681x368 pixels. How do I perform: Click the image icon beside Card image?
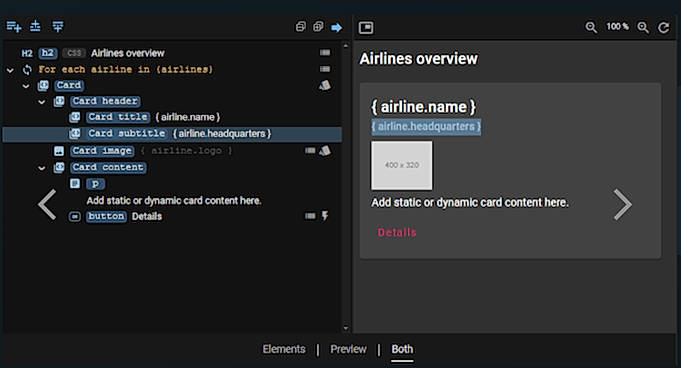pyautogui.click(x=59, y=151)
